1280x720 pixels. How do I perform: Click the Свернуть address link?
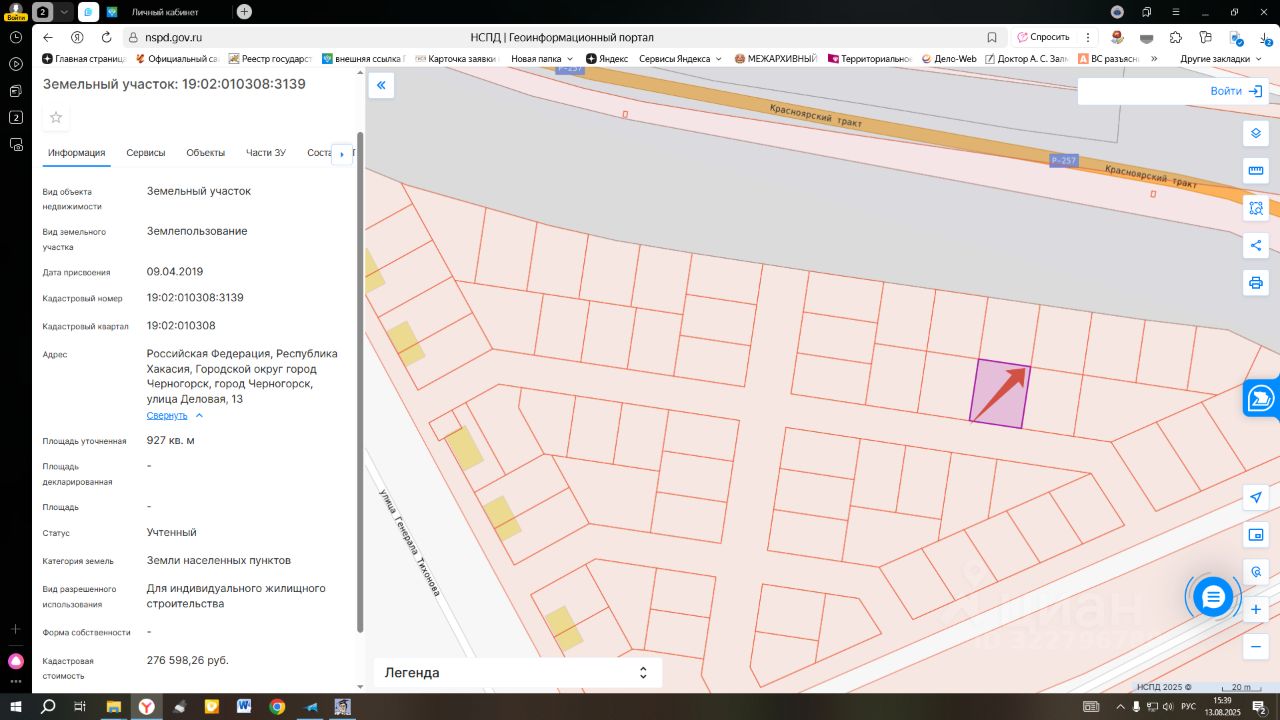click(x=167, y=415)
